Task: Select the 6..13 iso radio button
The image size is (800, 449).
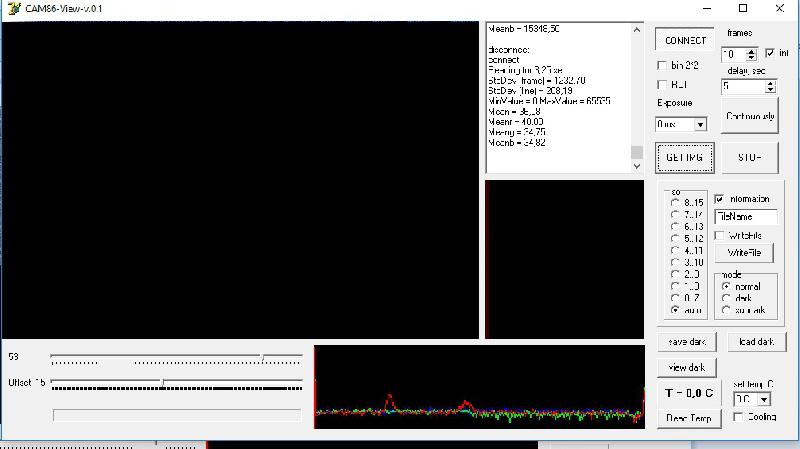Action: pos(675,227)
